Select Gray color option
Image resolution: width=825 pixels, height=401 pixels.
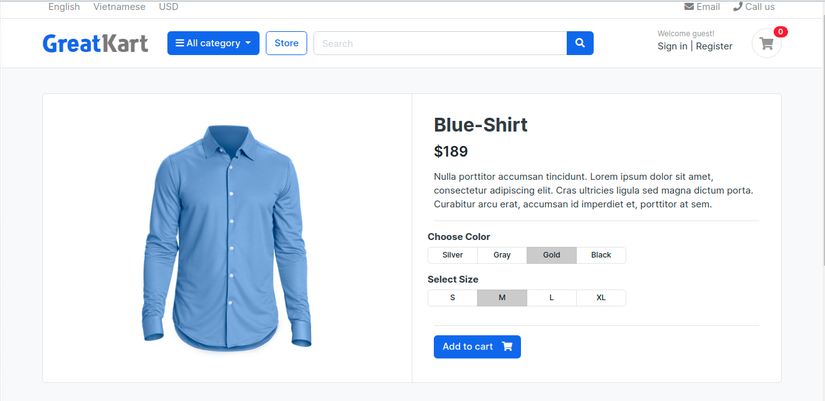coord(502,255)
